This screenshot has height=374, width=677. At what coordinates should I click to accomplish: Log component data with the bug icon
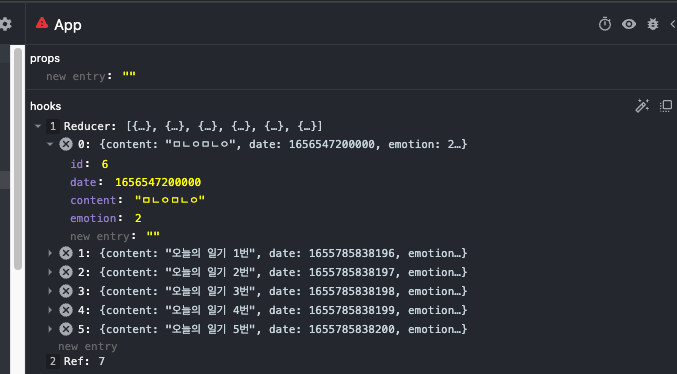[653, 24]
